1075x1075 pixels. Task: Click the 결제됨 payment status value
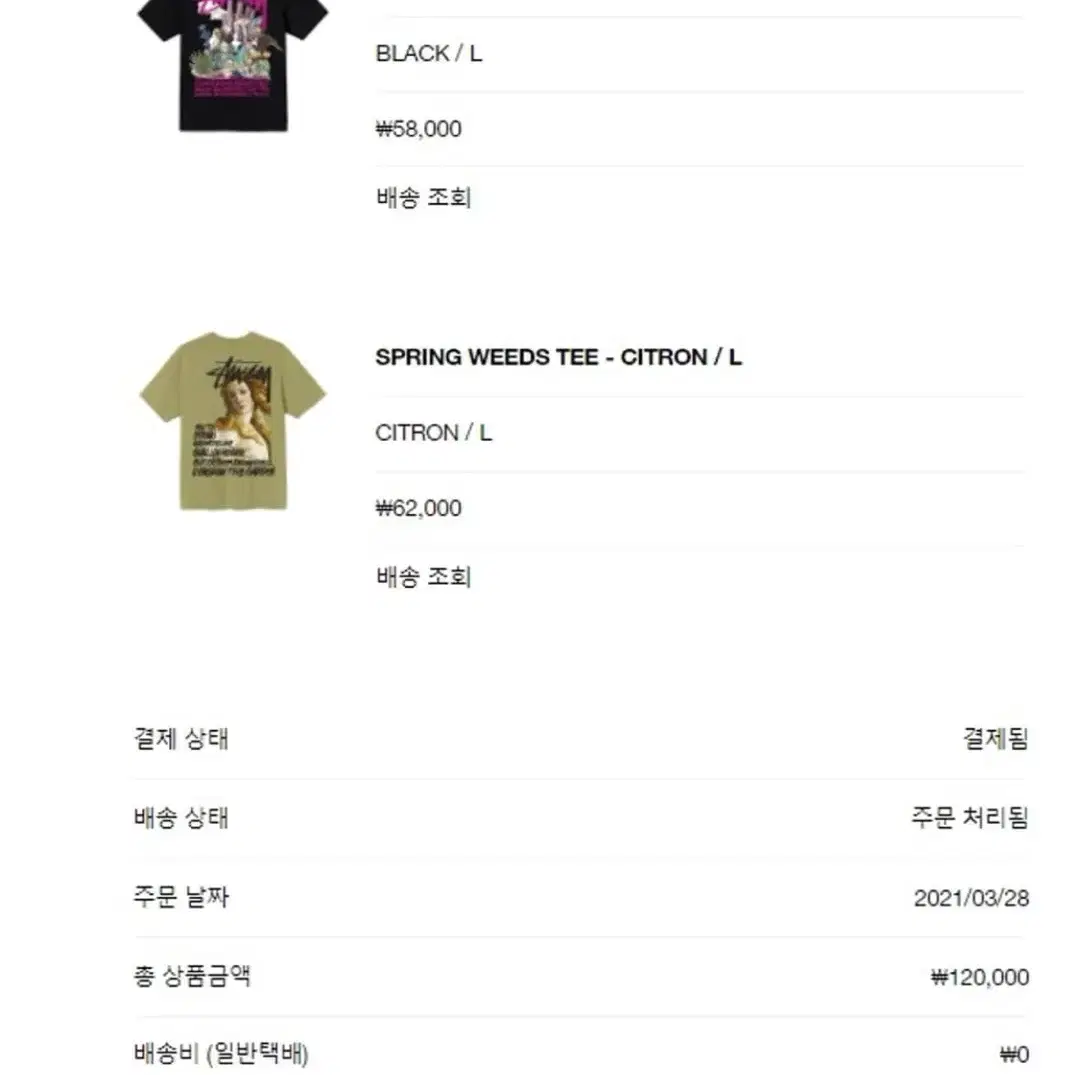pos(995,738)
